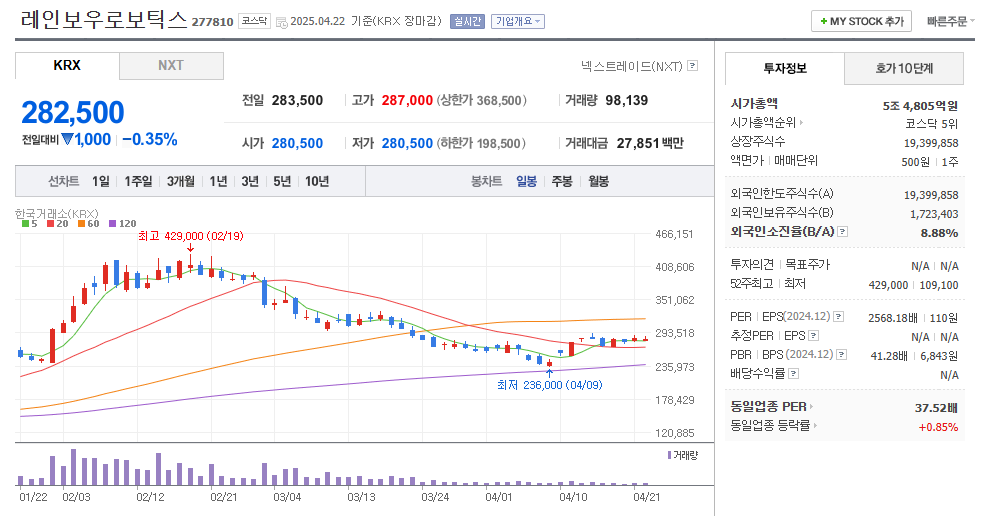Viewport: 988px width, 516px height.
Task: Click the 04/21 date on chart axis
Action: point(646,497)
